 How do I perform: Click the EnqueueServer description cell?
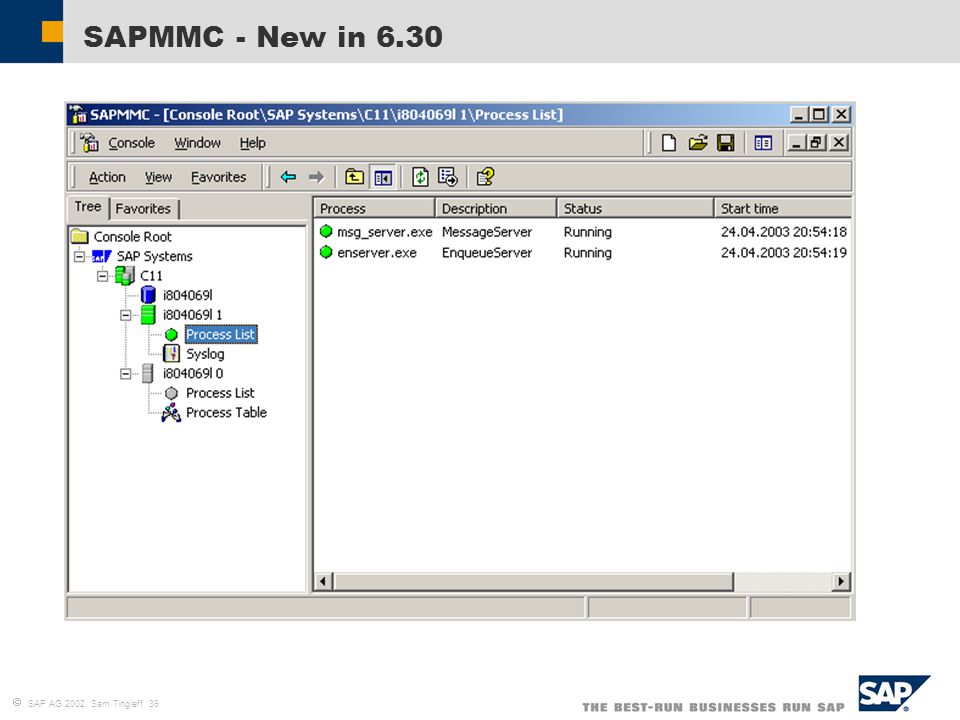click(x=487, y=253)
